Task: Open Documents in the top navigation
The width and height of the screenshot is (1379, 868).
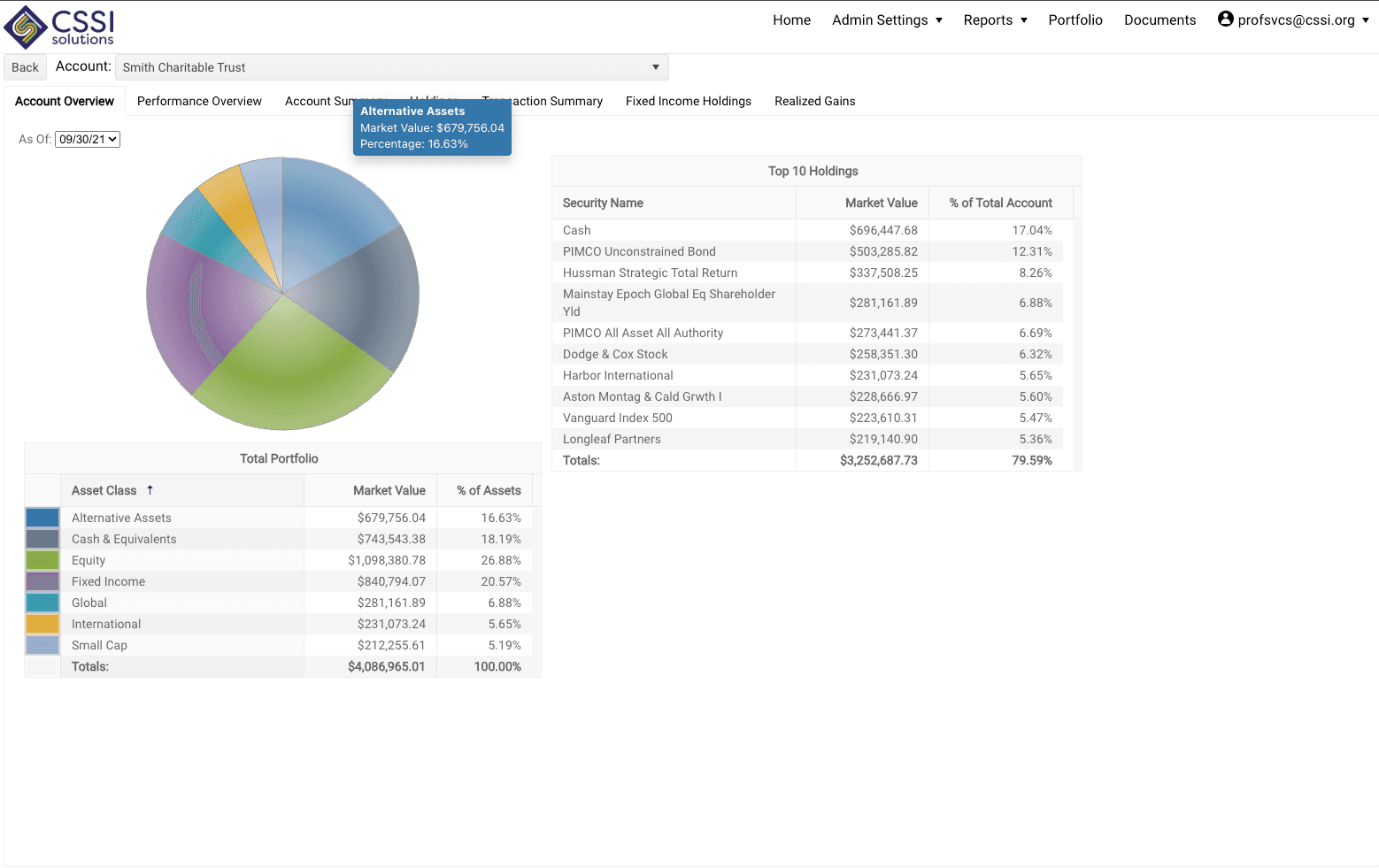Action: point(1159,19)
